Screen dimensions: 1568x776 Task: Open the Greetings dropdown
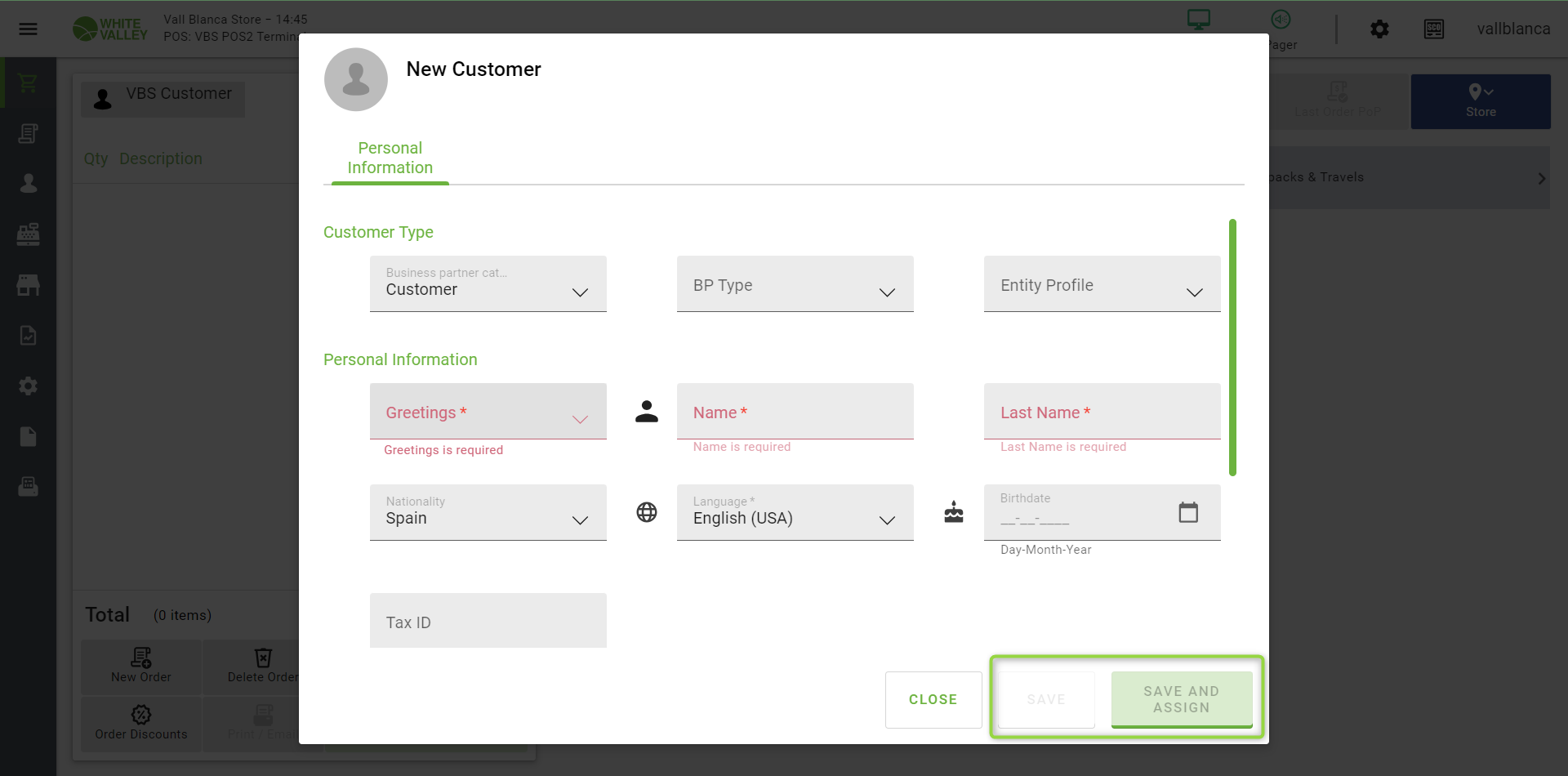pyautogui.click(x=488, y=412)
